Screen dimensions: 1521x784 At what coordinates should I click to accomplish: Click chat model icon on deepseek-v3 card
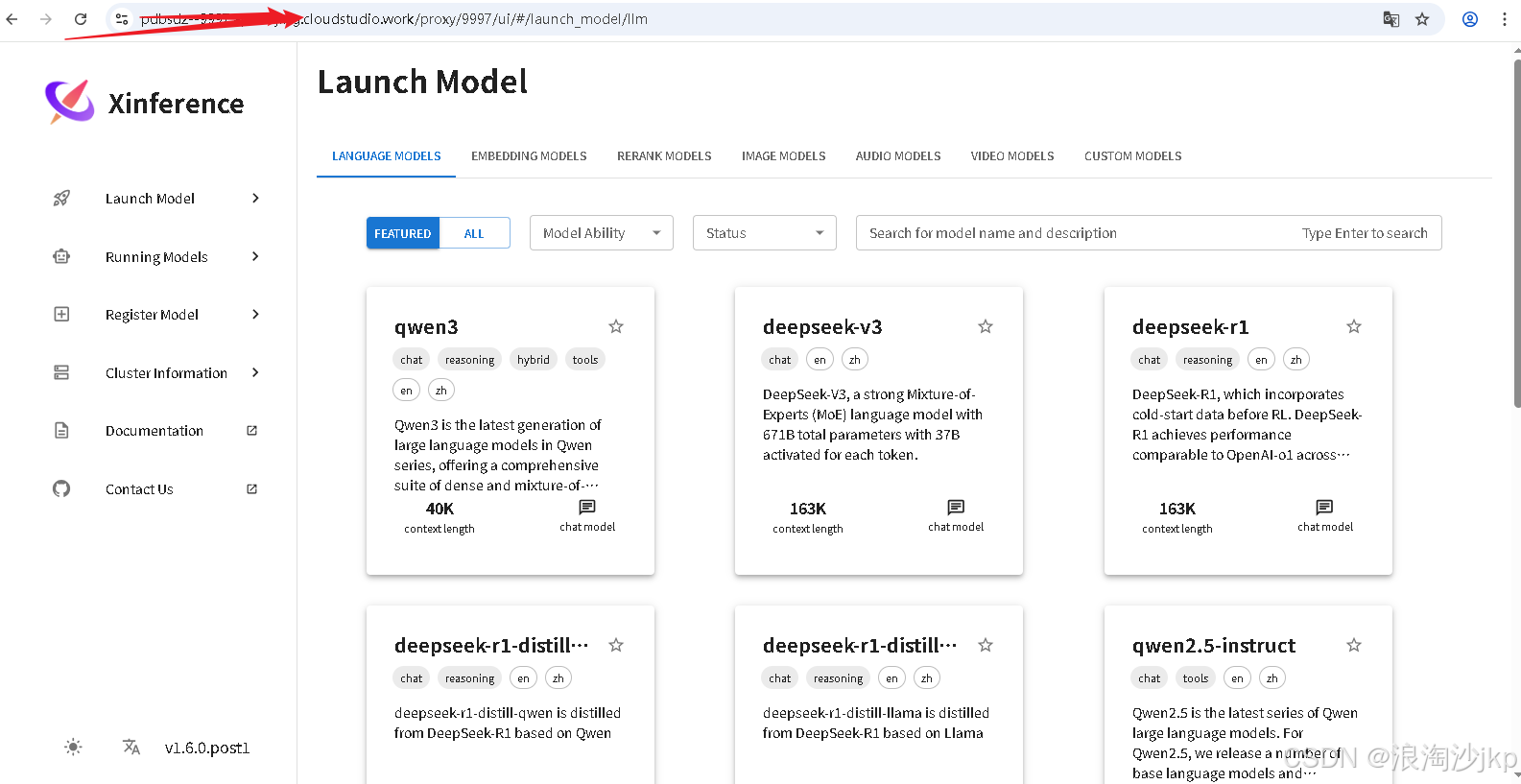(x=956, y=507)
